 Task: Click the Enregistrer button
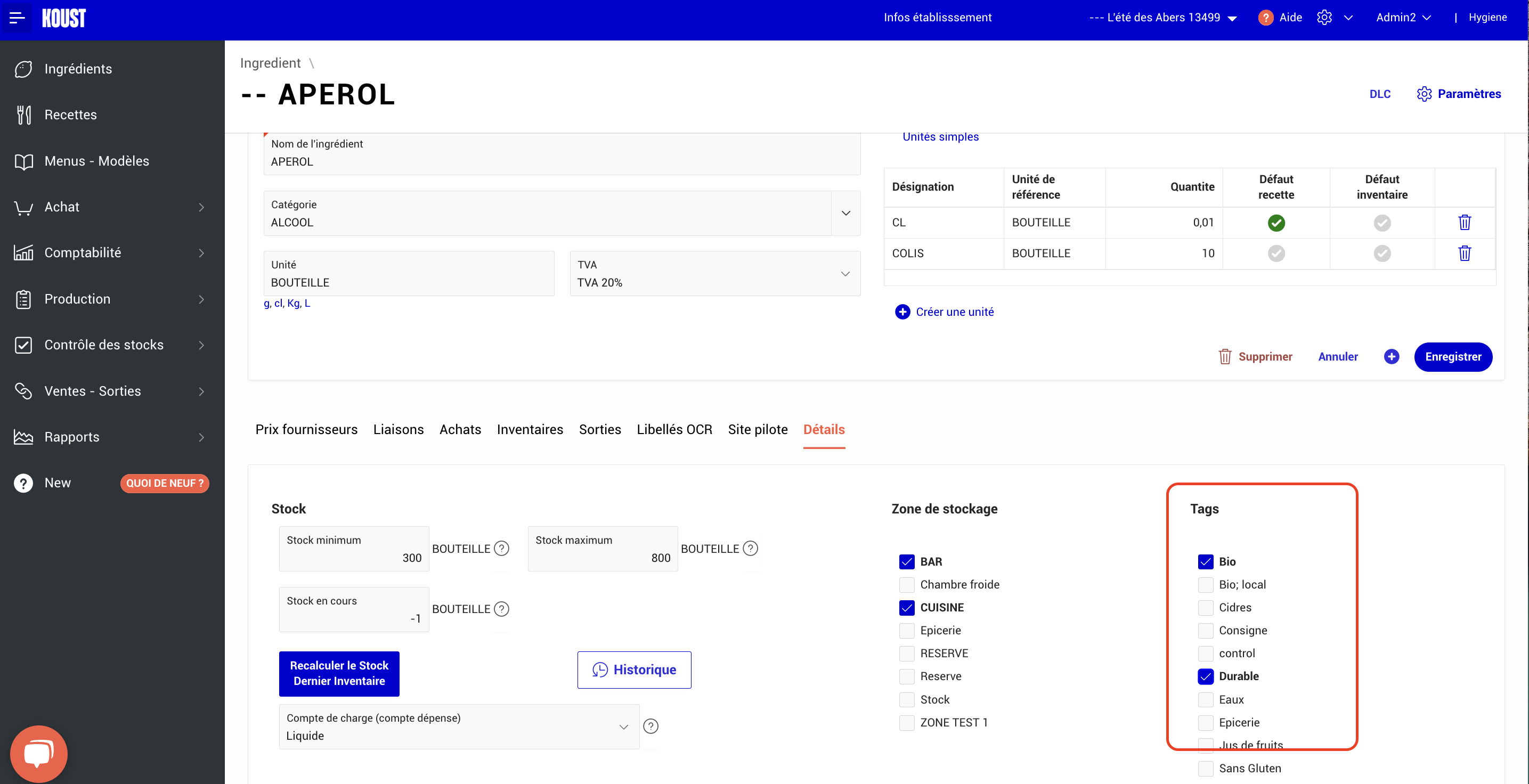[1452, 357]
